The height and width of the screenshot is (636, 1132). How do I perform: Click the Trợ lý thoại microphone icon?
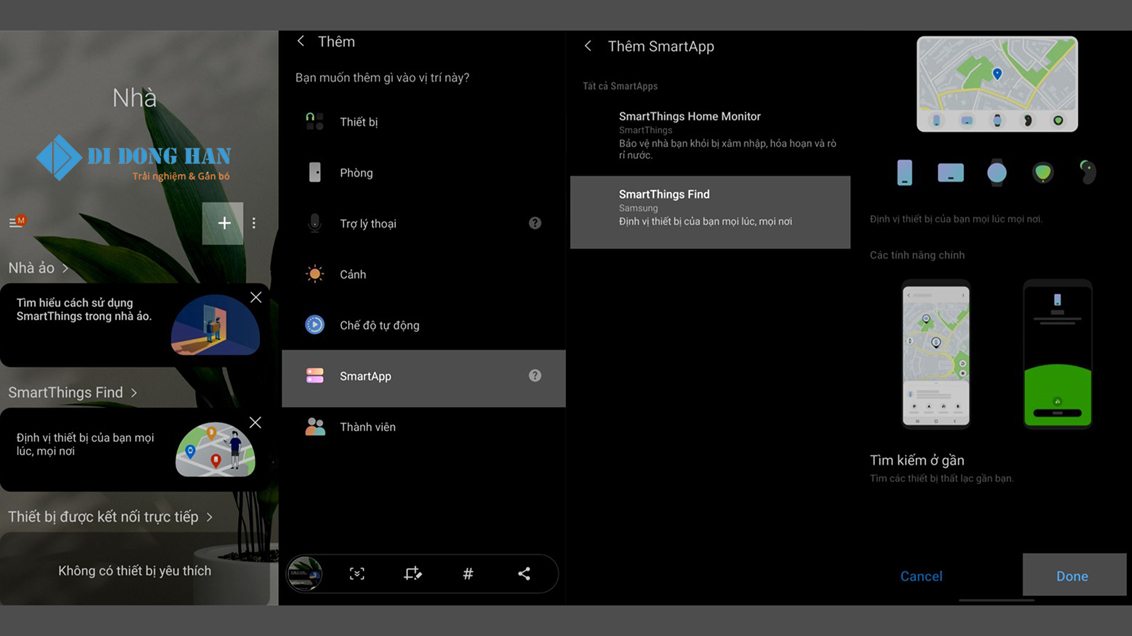point(315,223)
